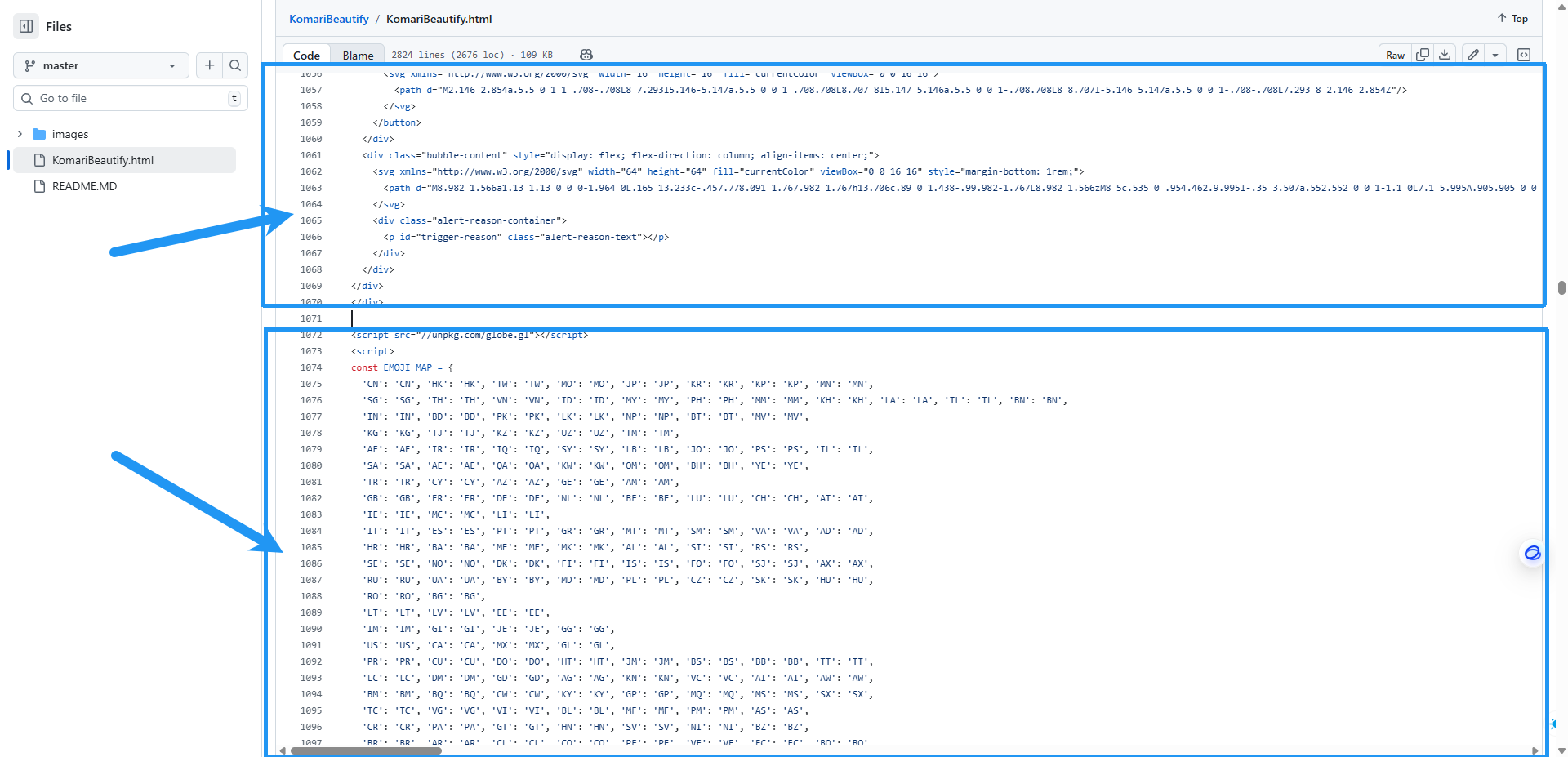Select the Code tab

(306, 56)
